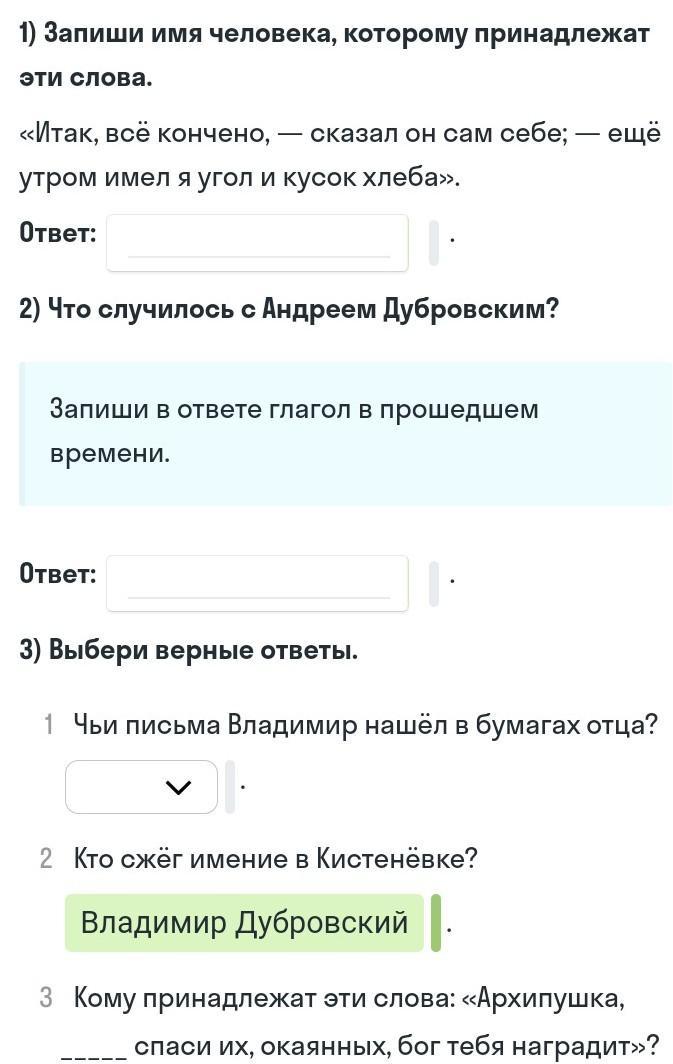Click the heading 'Что случилось с Андреем Дубровским?'
Screen dimensions: 673x1064
click(x=289, y=309)
